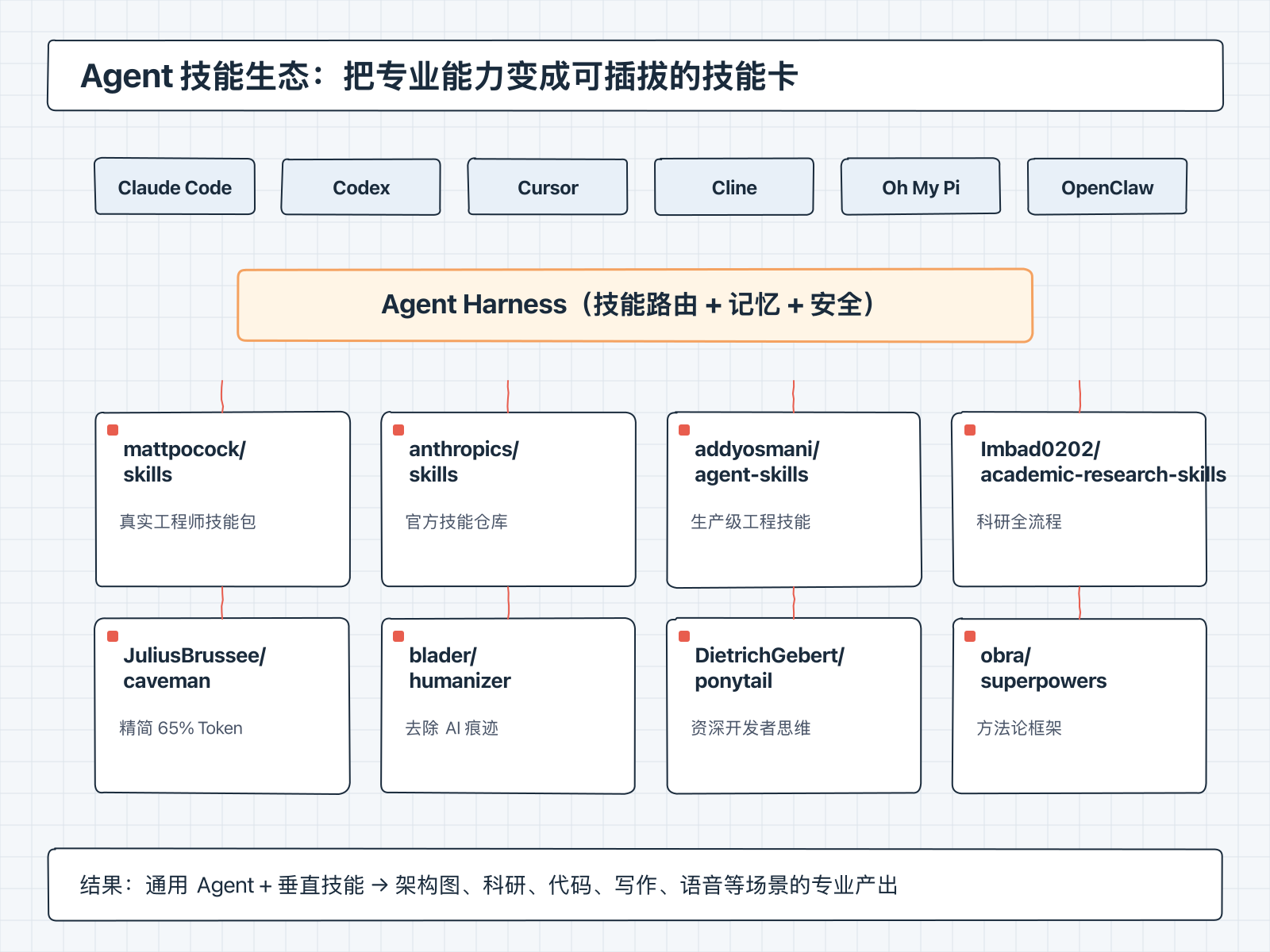Viewport: 1270px width, 952px height.
Task: Choose the OpenClaw box
Action: 1107,186
